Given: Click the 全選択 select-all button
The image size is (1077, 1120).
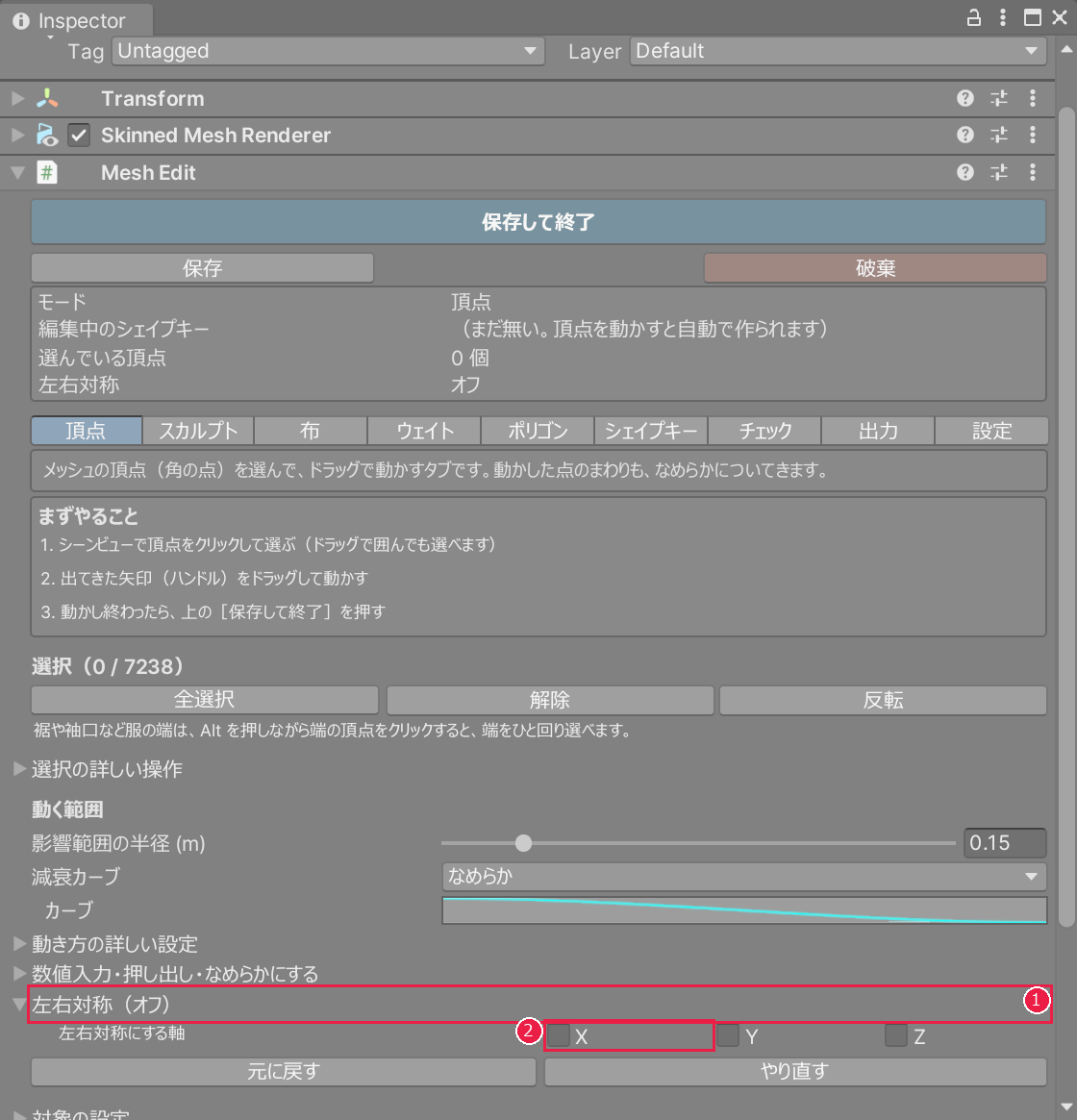Looking at the screenshot, I should [x=205, y=699].
